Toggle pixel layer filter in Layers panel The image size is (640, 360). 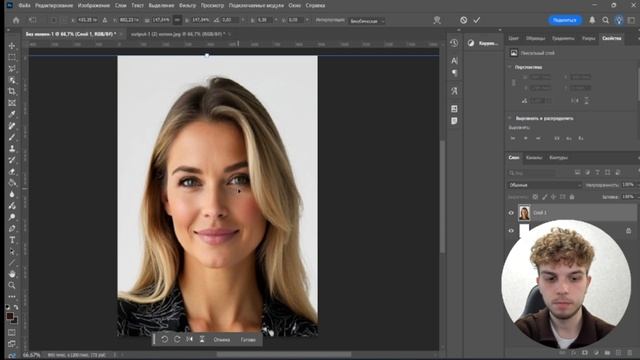click(577, 173)
